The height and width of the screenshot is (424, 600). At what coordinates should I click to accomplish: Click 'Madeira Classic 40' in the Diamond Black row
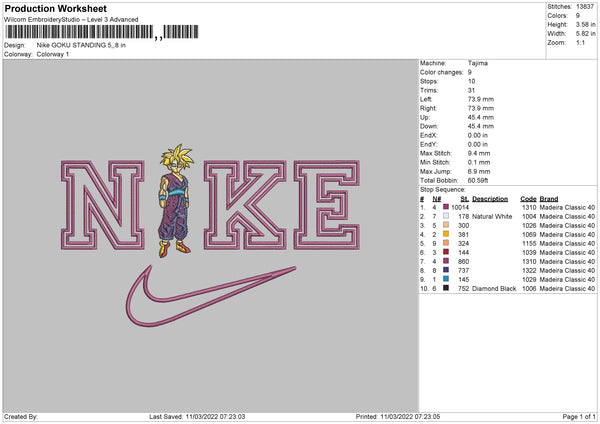(x=567, y=289)
